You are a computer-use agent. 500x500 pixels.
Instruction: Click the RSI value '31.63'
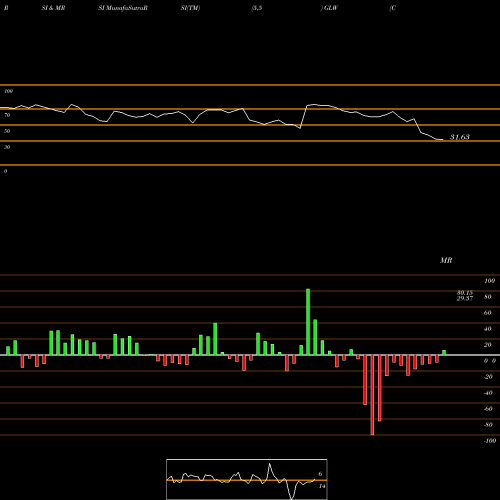[460, 137]
